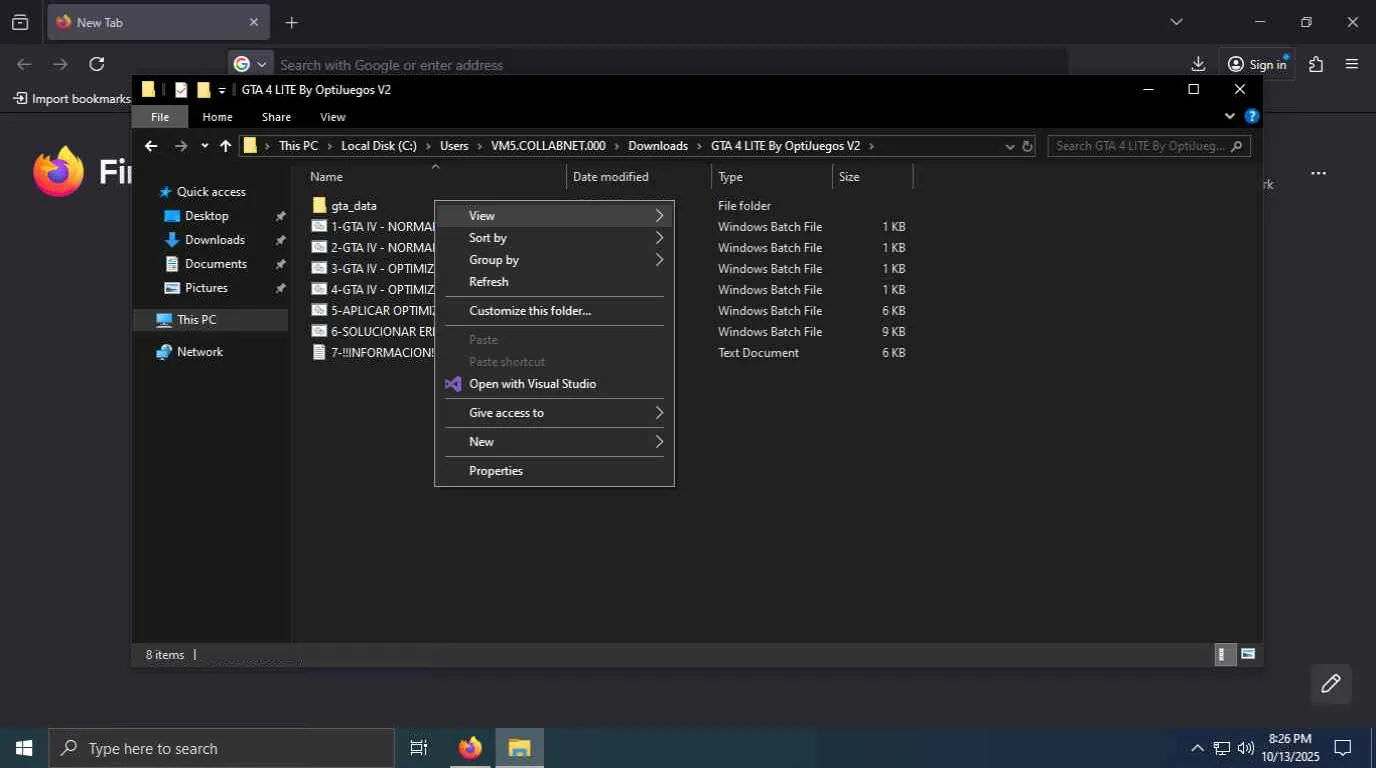The height and width of the screenshot is (768, 1376).
Task: Go up one folder level in File Explorer
Action: pyautogui.click(x=225, y=146)
